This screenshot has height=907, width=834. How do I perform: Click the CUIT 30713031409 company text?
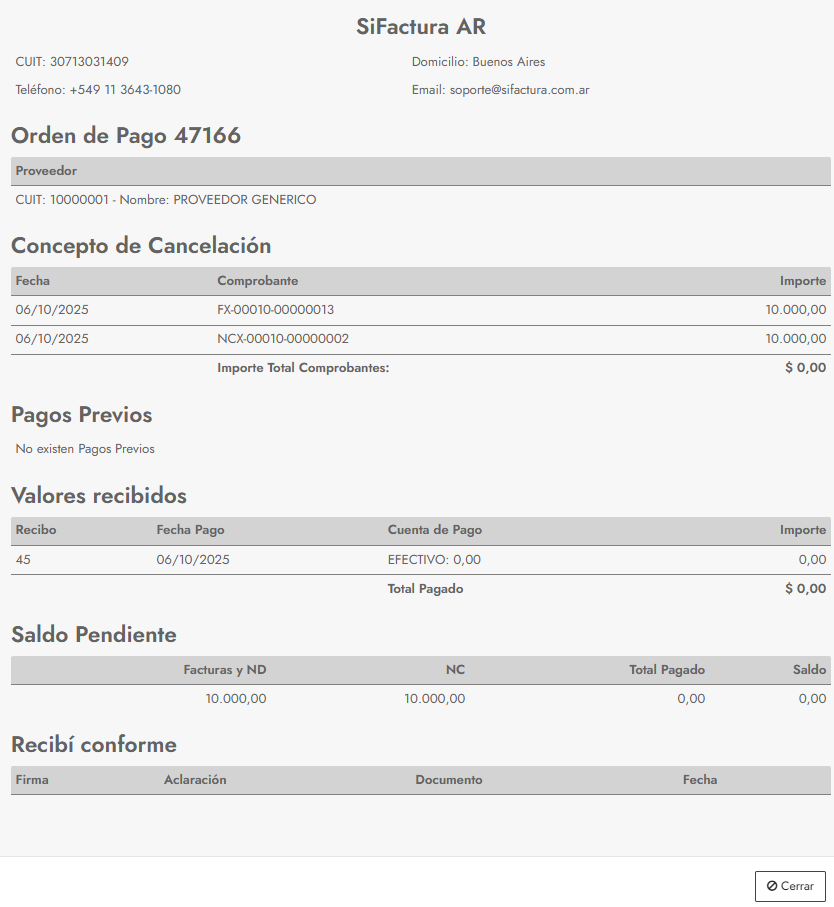[72, 62]
